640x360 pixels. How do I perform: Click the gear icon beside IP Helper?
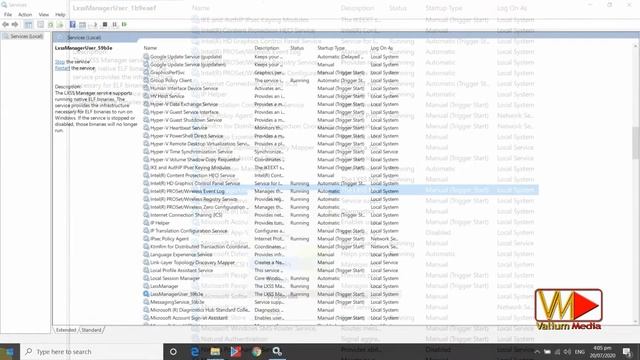coord(146,223)
